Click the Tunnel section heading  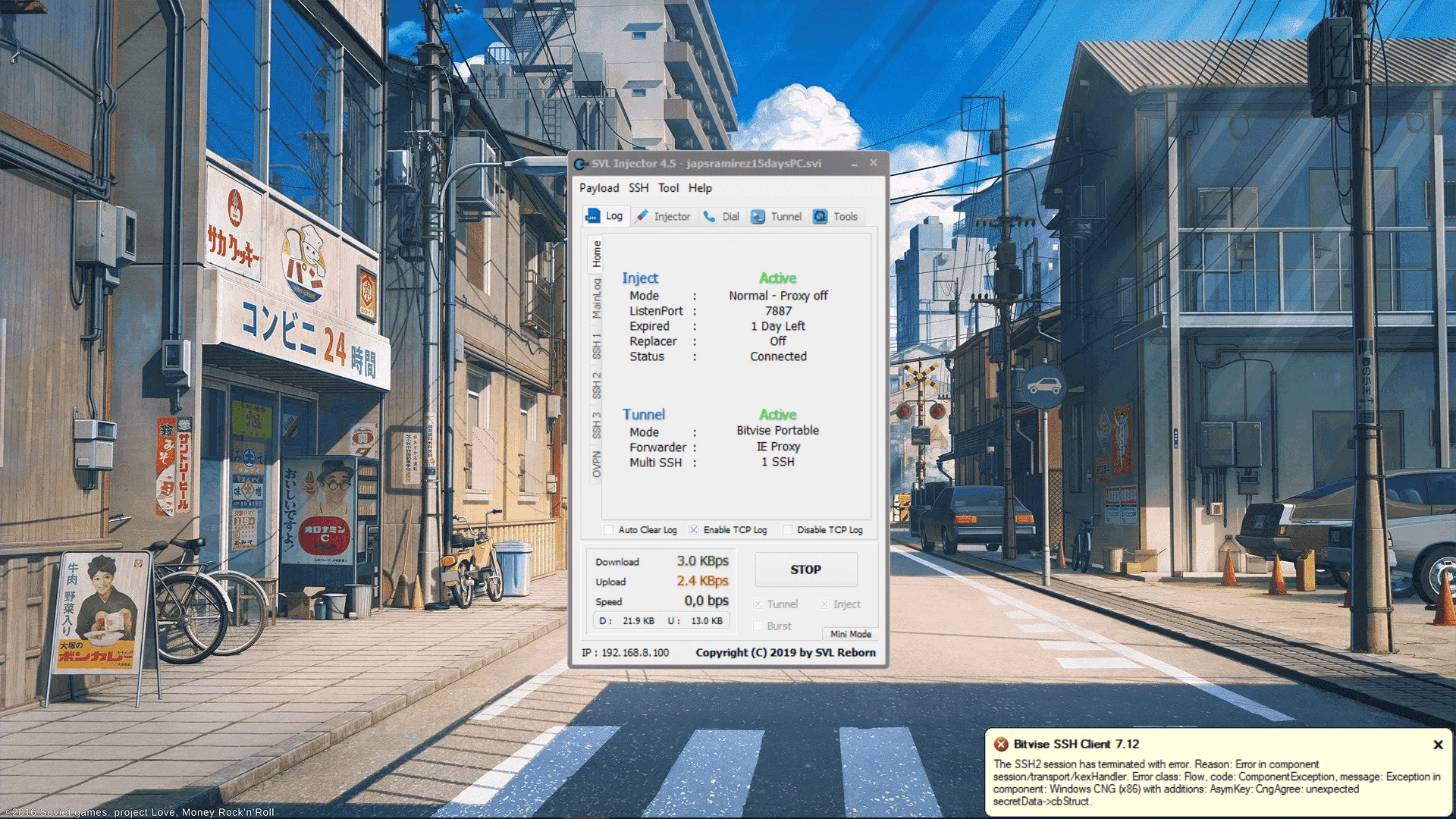[x=643, y=415]
